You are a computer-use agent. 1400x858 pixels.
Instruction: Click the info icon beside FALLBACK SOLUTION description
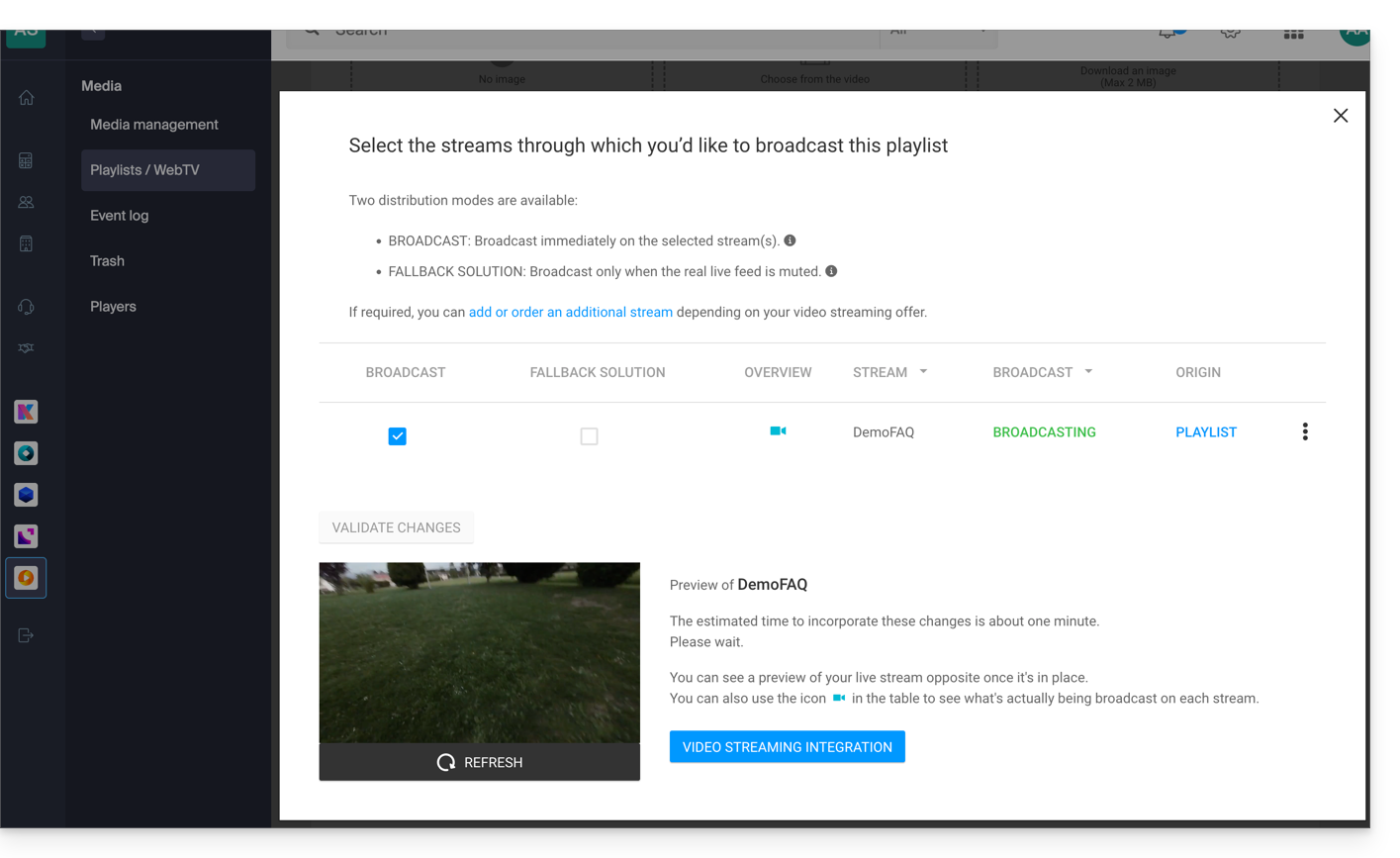coord(831,271)
